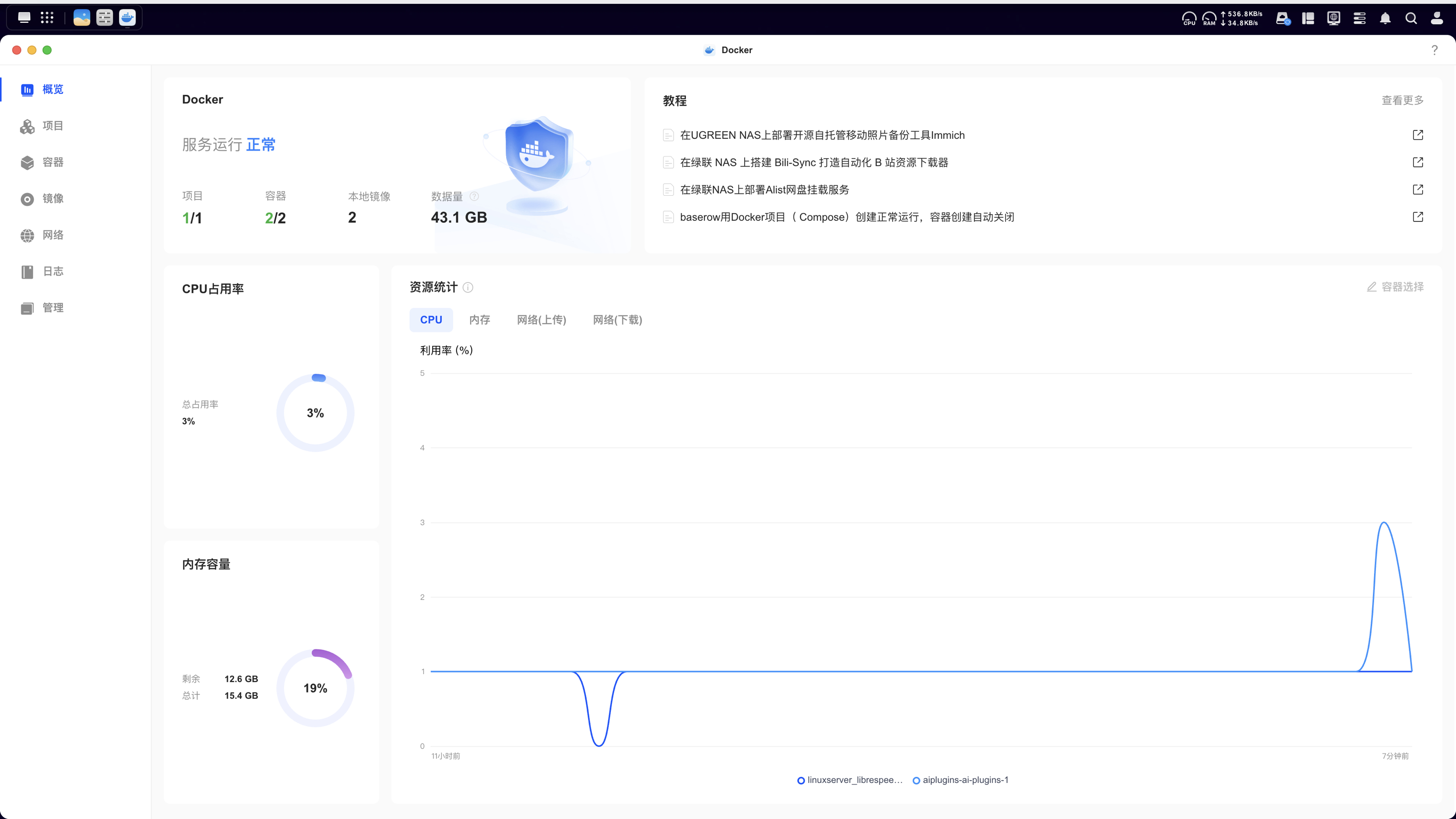Click the 数据量 help question icon

pos(474,196)
